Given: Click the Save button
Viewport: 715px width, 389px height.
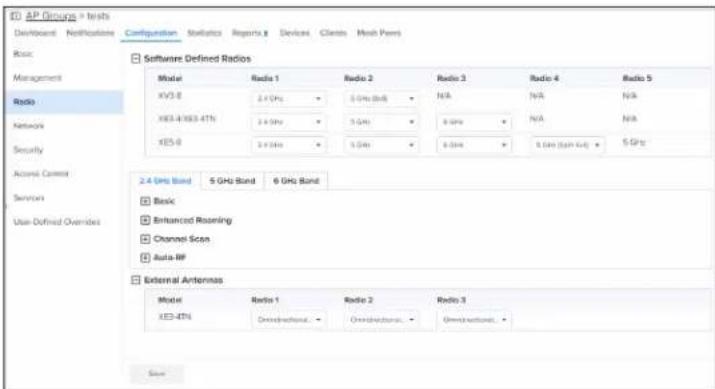Looking at the screenshot, I should click(157, 373).
